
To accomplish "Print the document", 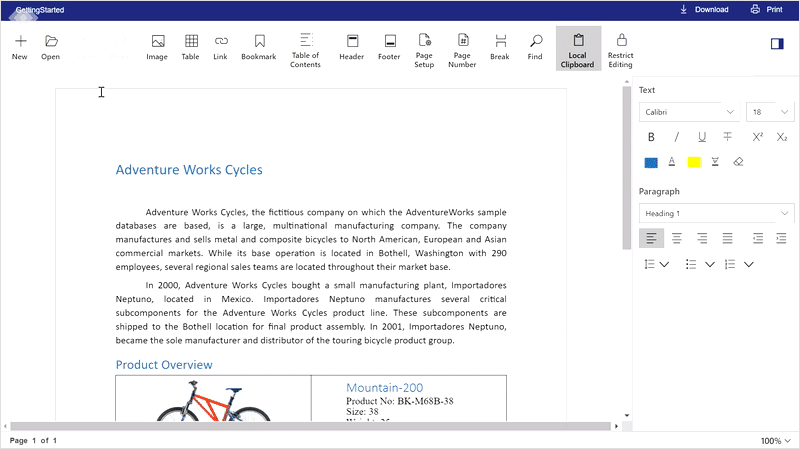I will tap(766, 10).
